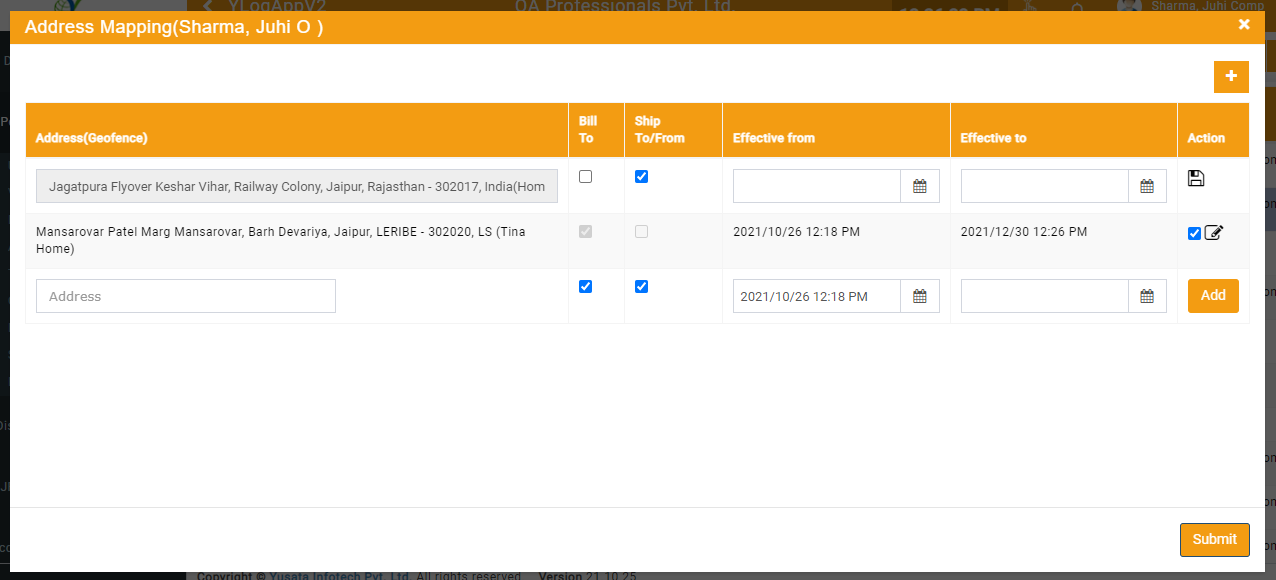Open calendar for Jagatpura row Effective from
Viewport: 1276px width, 580px height.
tap(920, 186)
